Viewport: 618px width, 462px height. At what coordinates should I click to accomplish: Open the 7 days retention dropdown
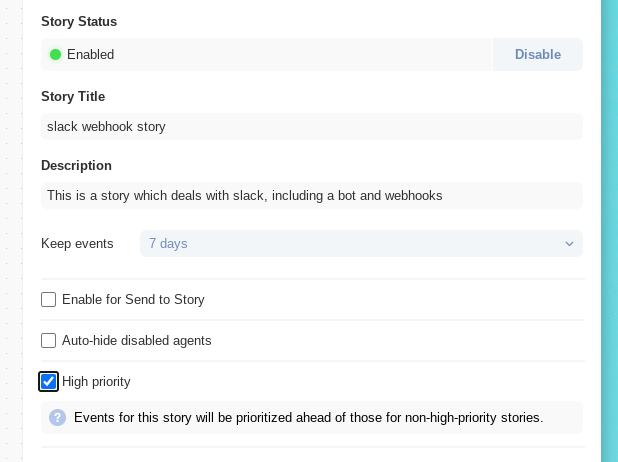(x=361, y=244)
